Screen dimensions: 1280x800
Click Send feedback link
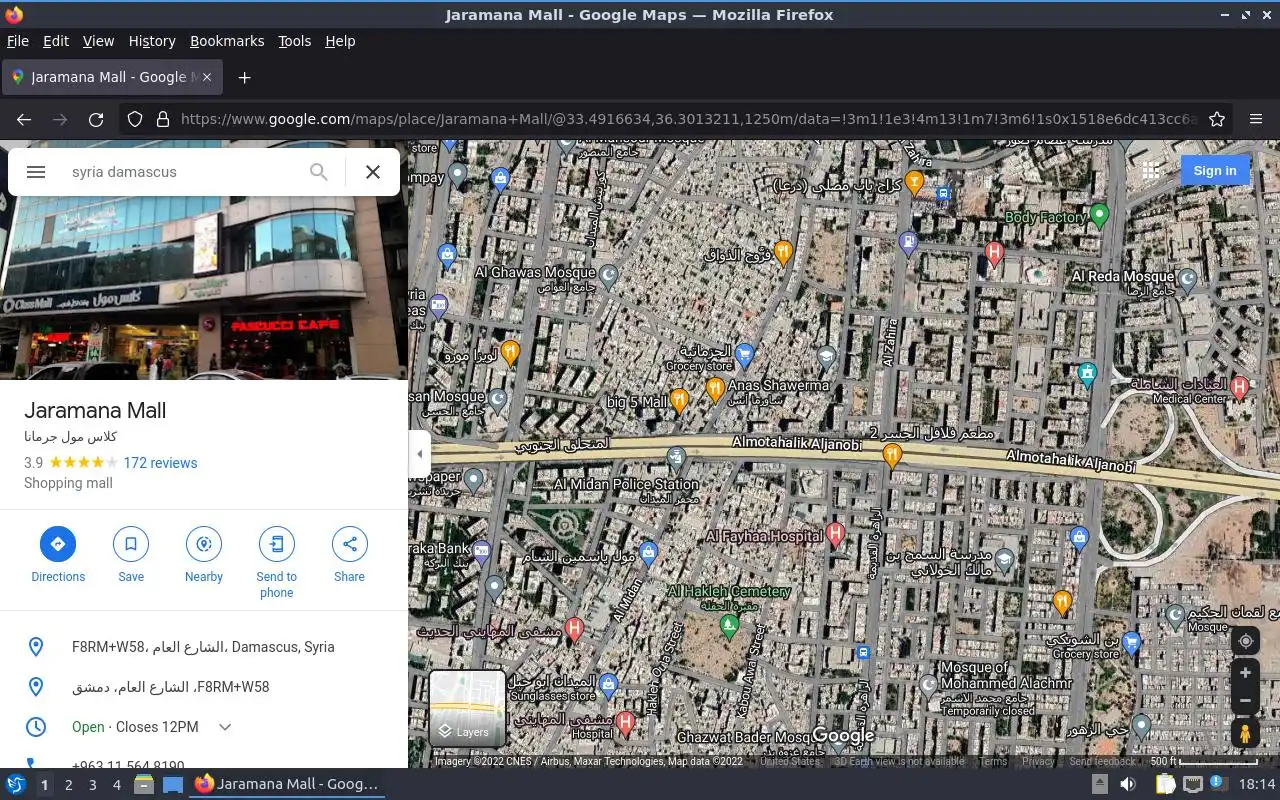click(x=1103, y=761)
